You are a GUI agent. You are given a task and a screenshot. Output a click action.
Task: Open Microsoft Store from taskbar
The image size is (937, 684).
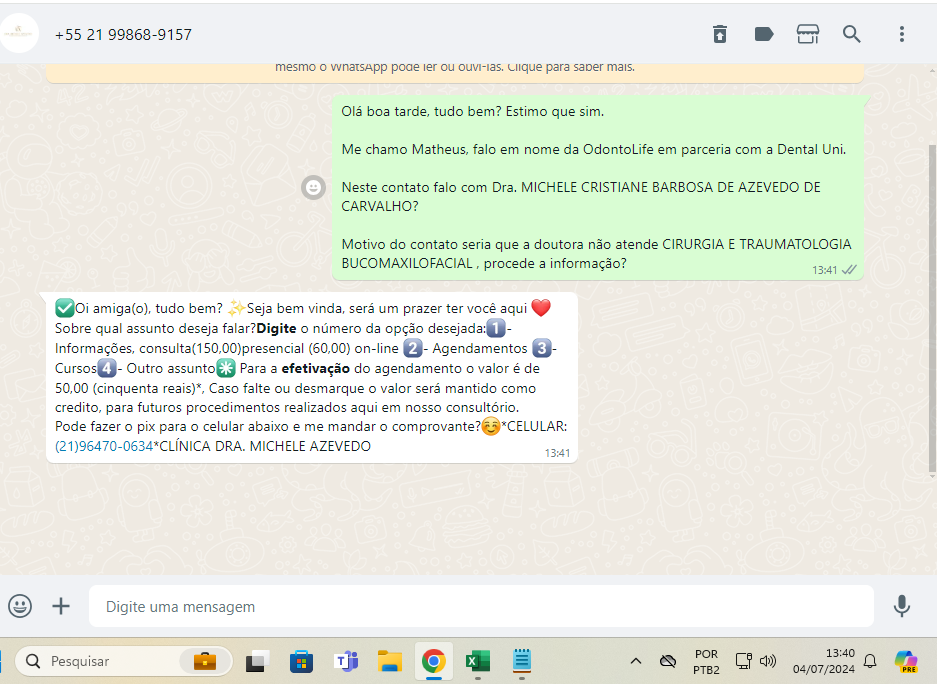click(301, 661)
